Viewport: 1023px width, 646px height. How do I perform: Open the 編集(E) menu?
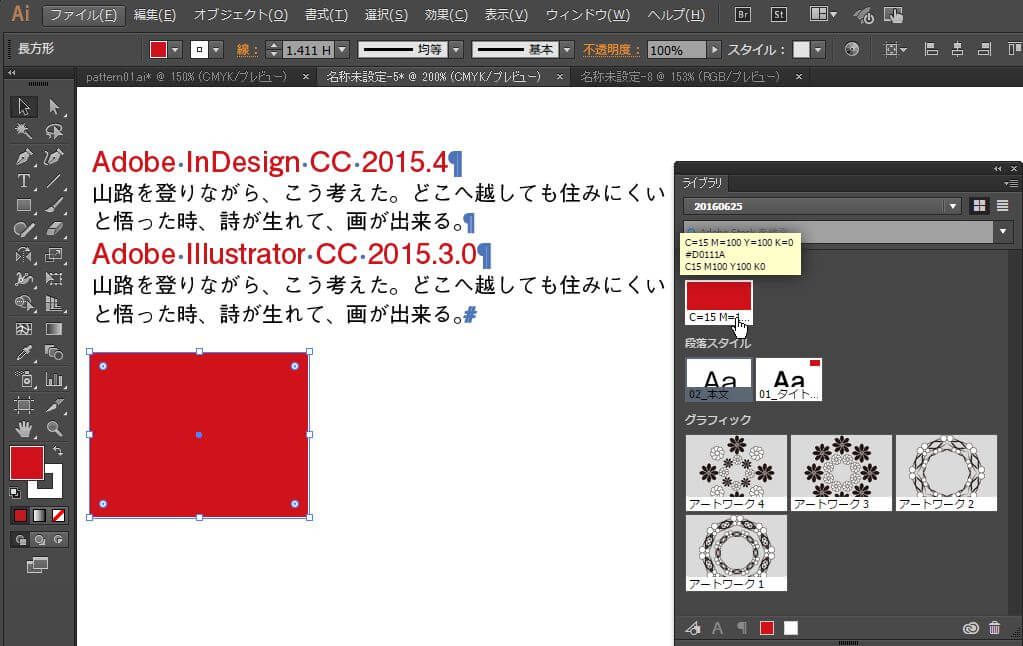pyautogui.click(x=155, y=14)
